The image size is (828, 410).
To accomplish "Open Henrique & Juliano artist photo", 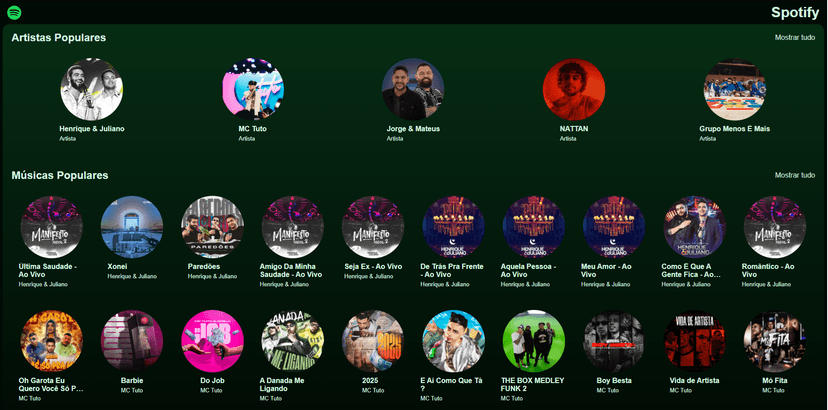I will [x=92, y=89].
